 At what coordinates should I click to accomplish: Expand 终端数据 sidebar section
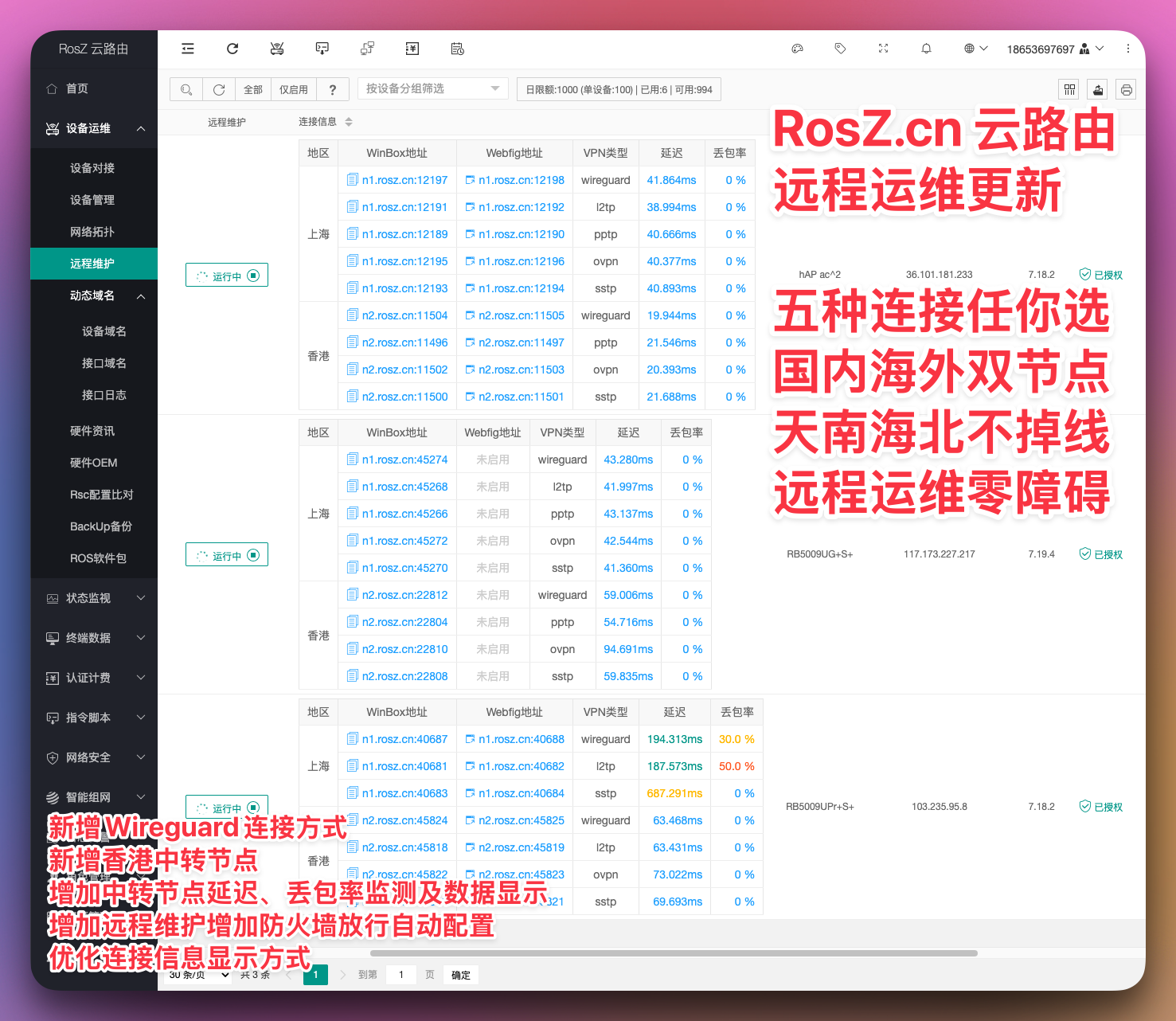(94, 638)
